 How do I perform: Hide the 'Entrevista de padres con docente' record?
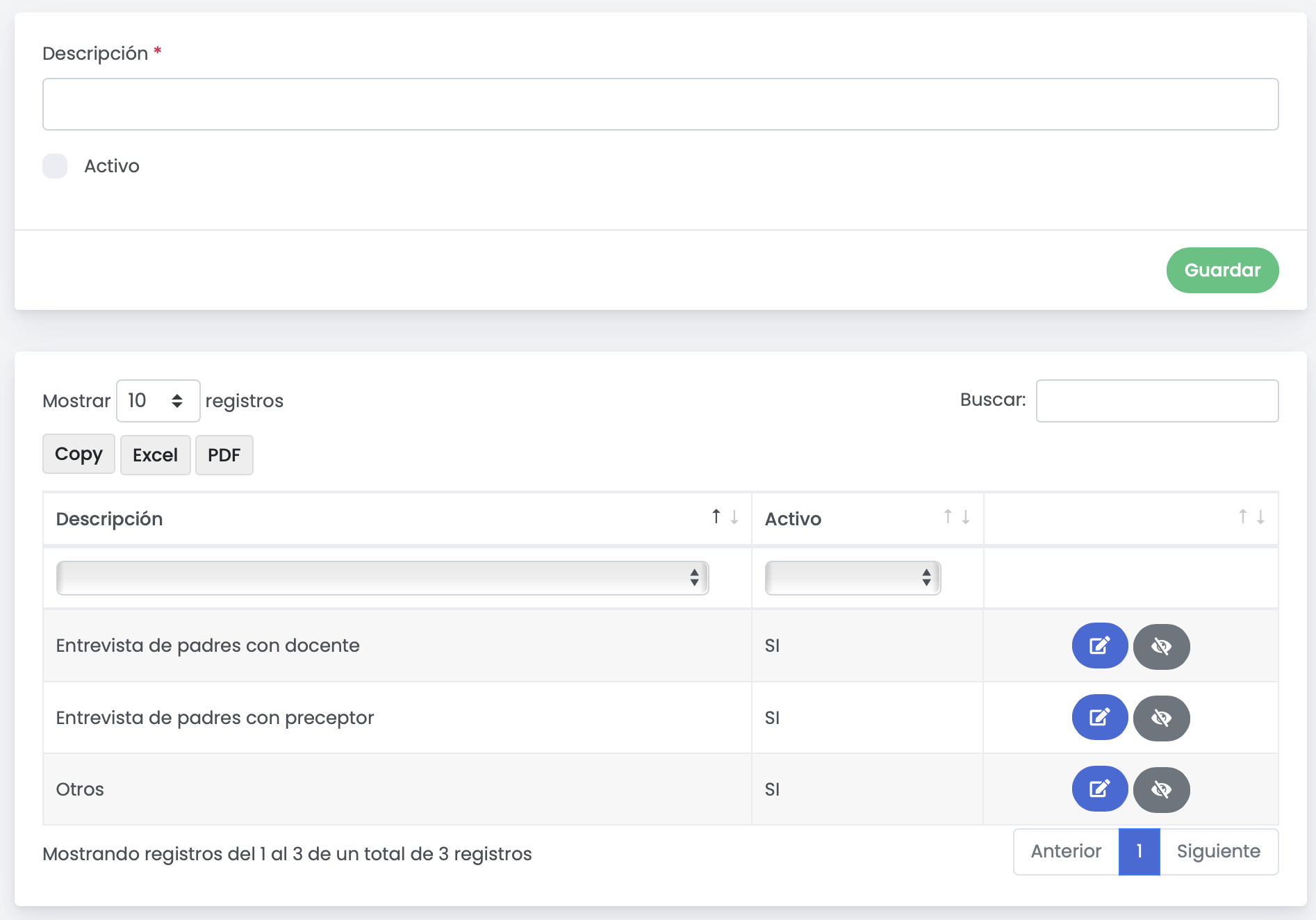coord(1161,646)
